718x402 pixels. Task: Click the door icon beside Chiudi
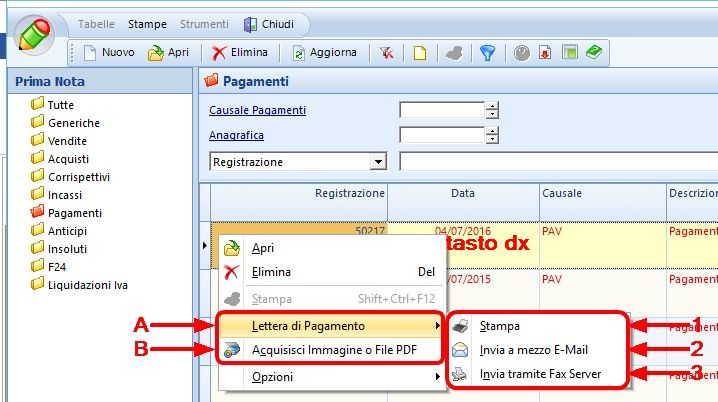pyautogui.click(x=250, y=24)
